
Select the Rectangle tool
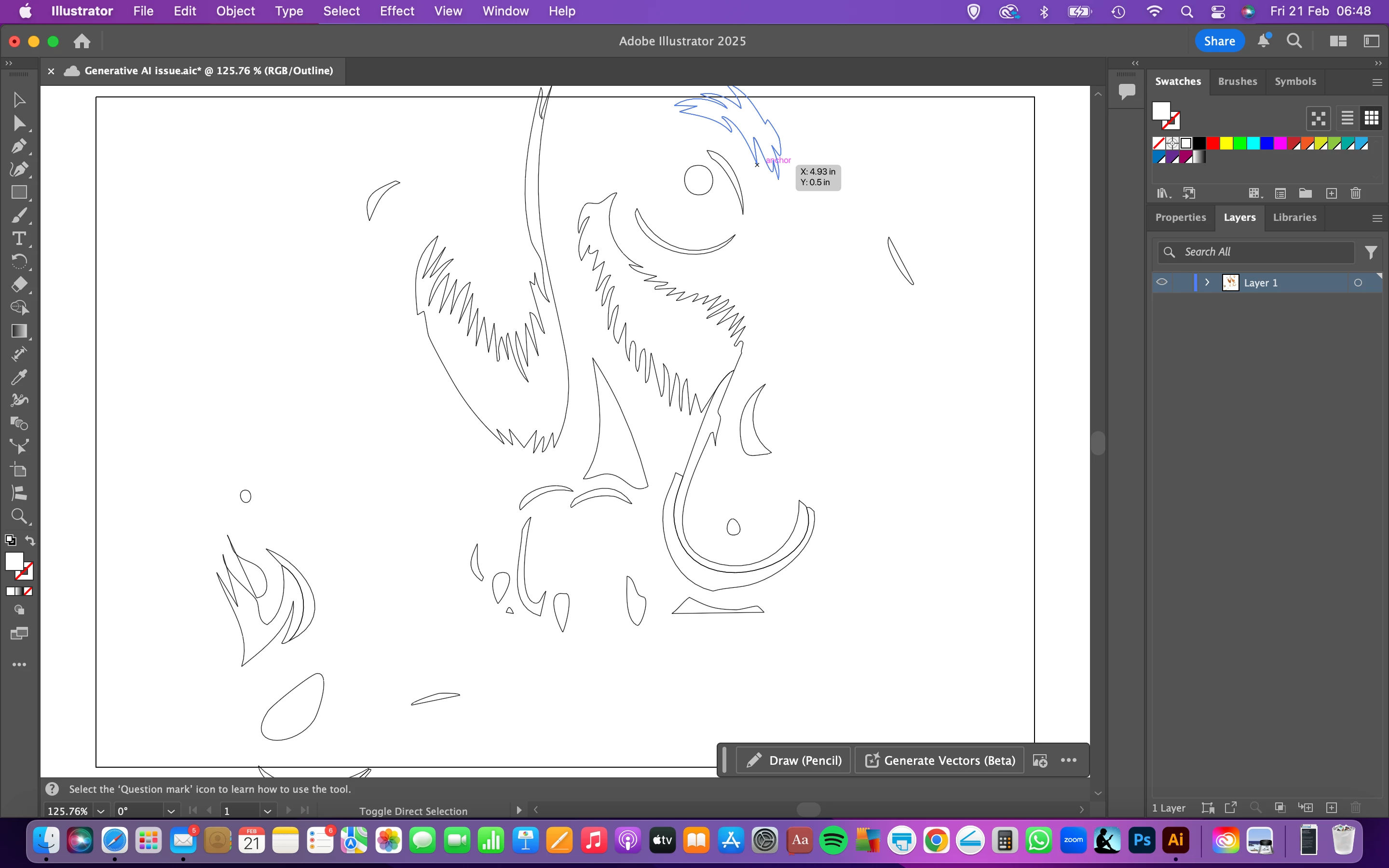18,192
